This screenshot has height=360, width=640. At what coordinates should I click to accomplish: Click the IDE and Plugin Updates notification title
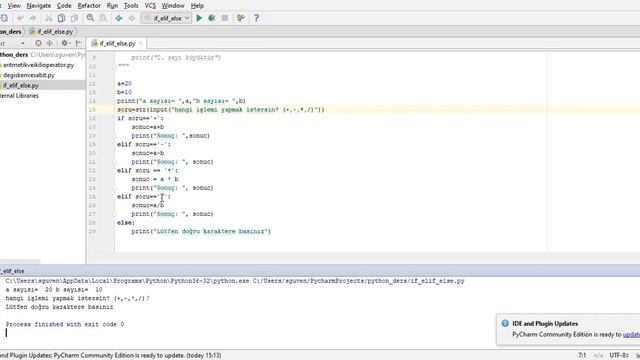pos(545,324)
